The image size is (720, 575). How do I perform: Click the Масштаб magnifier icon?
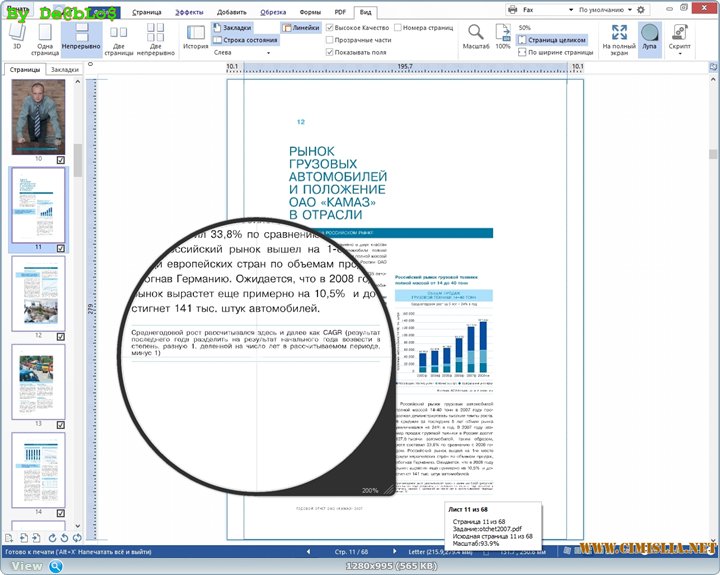click(x=475, y=36)
